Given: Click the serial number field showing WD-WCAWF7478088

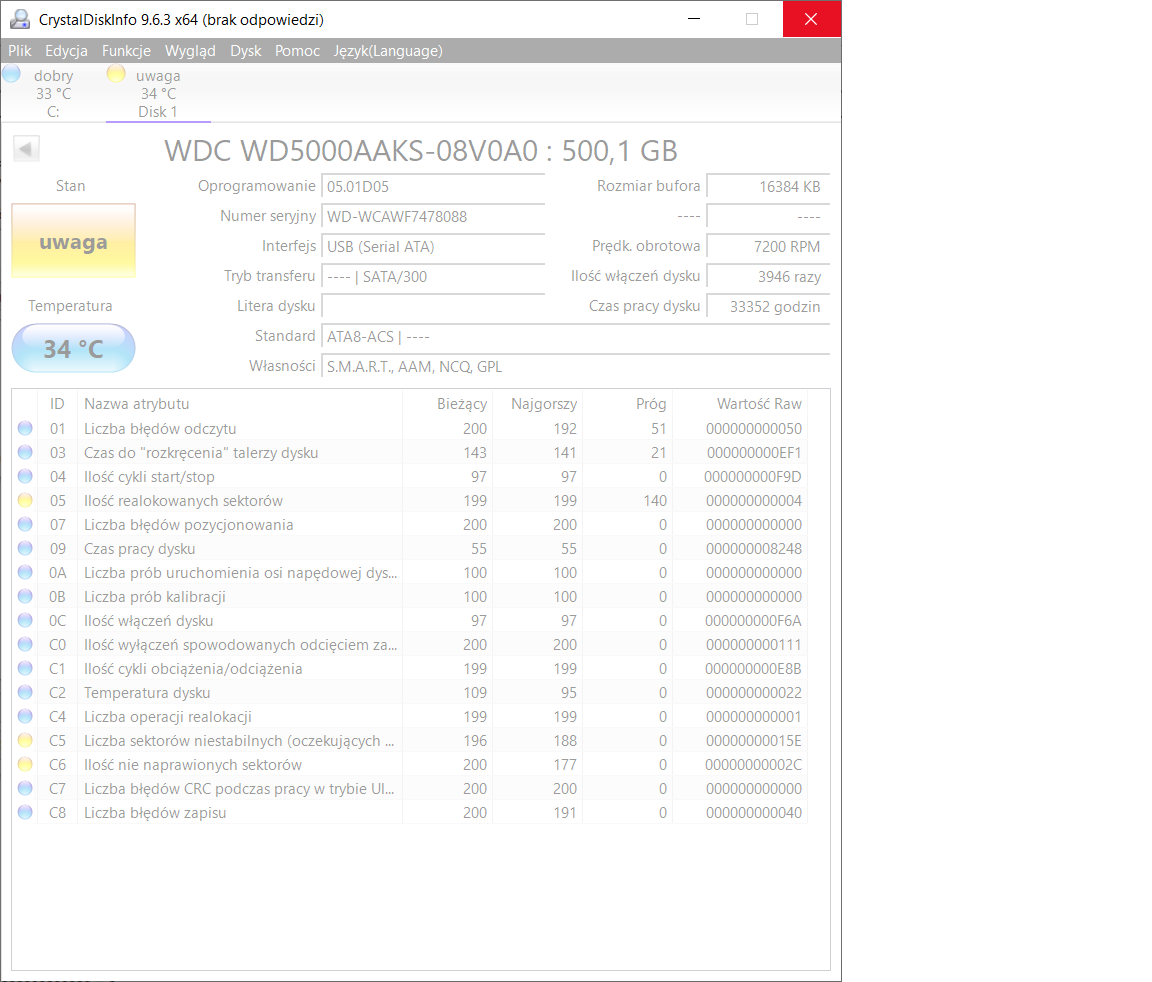Looking at the screenshot, I should coord(432,216).
